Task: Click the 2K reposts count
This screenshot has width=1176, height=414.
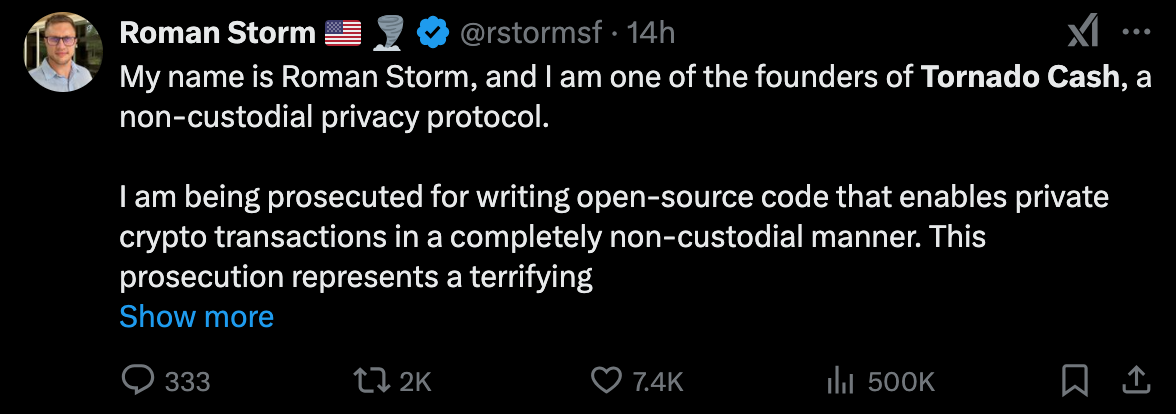Action: click(x=415, y=381)
